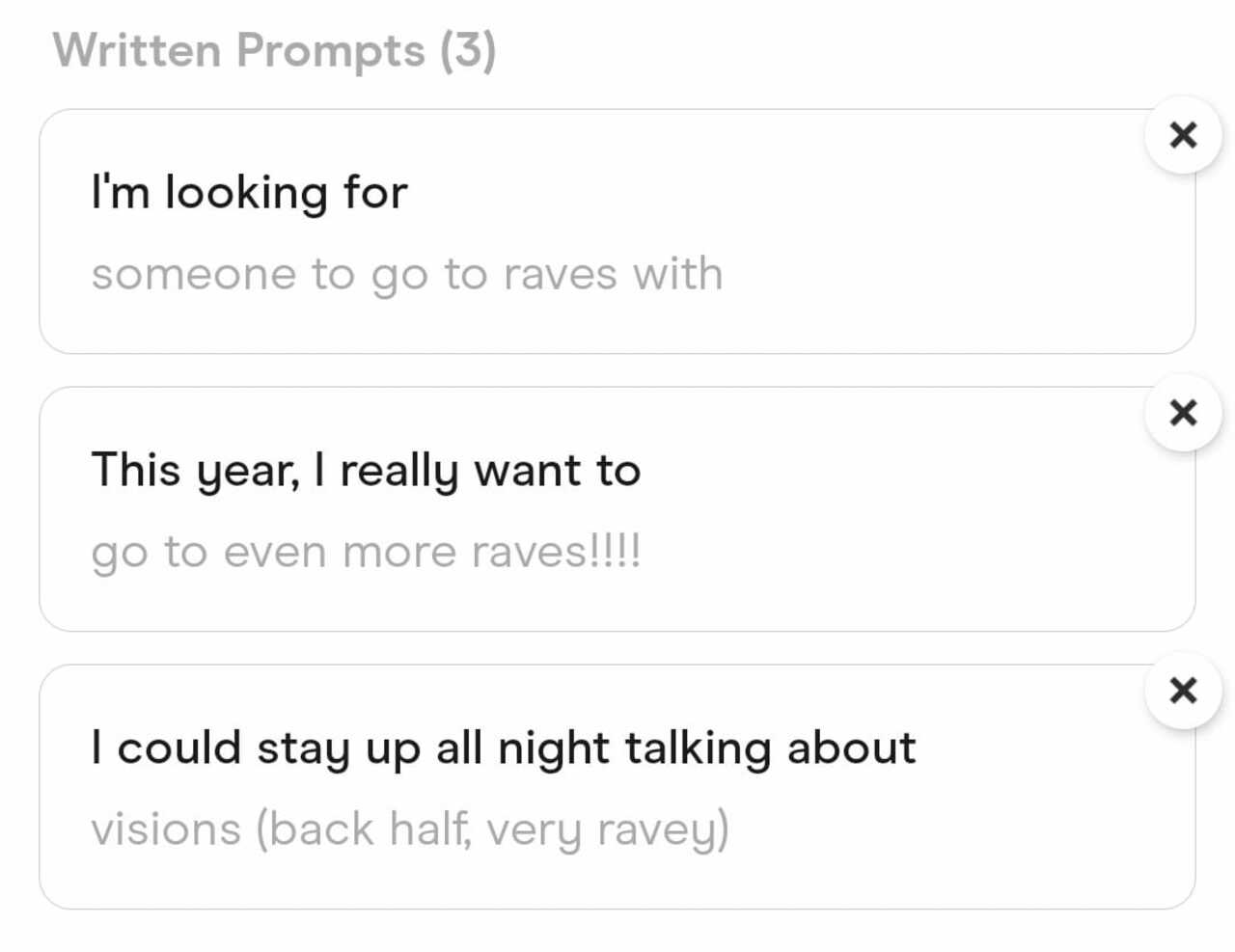Click the "I'm looking for" prompt title

click(249, 192)
